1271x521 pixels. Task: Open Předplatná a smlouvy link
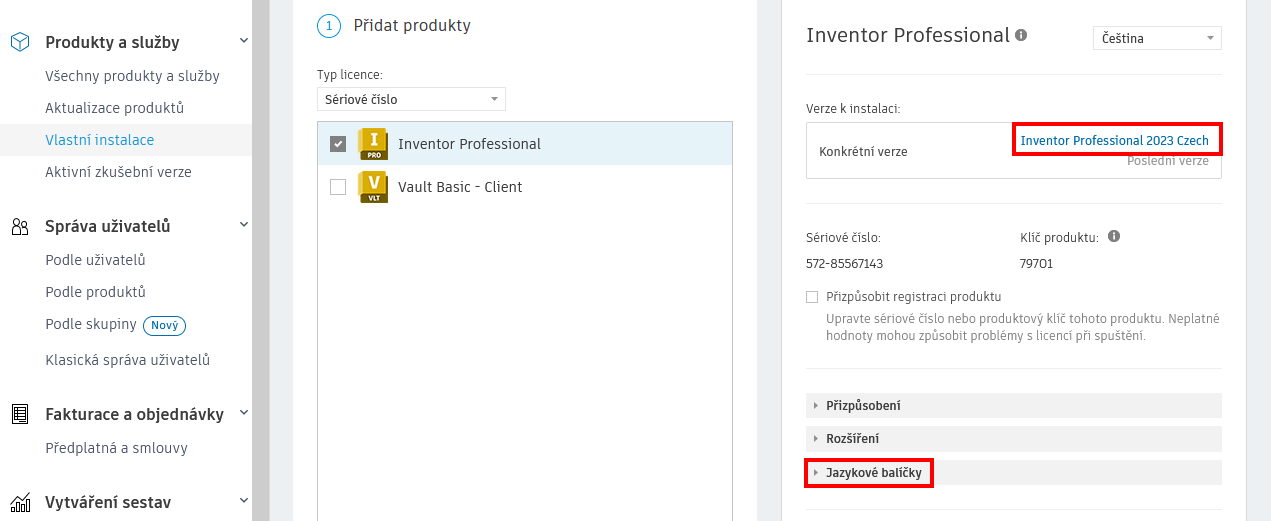[116, 448]
